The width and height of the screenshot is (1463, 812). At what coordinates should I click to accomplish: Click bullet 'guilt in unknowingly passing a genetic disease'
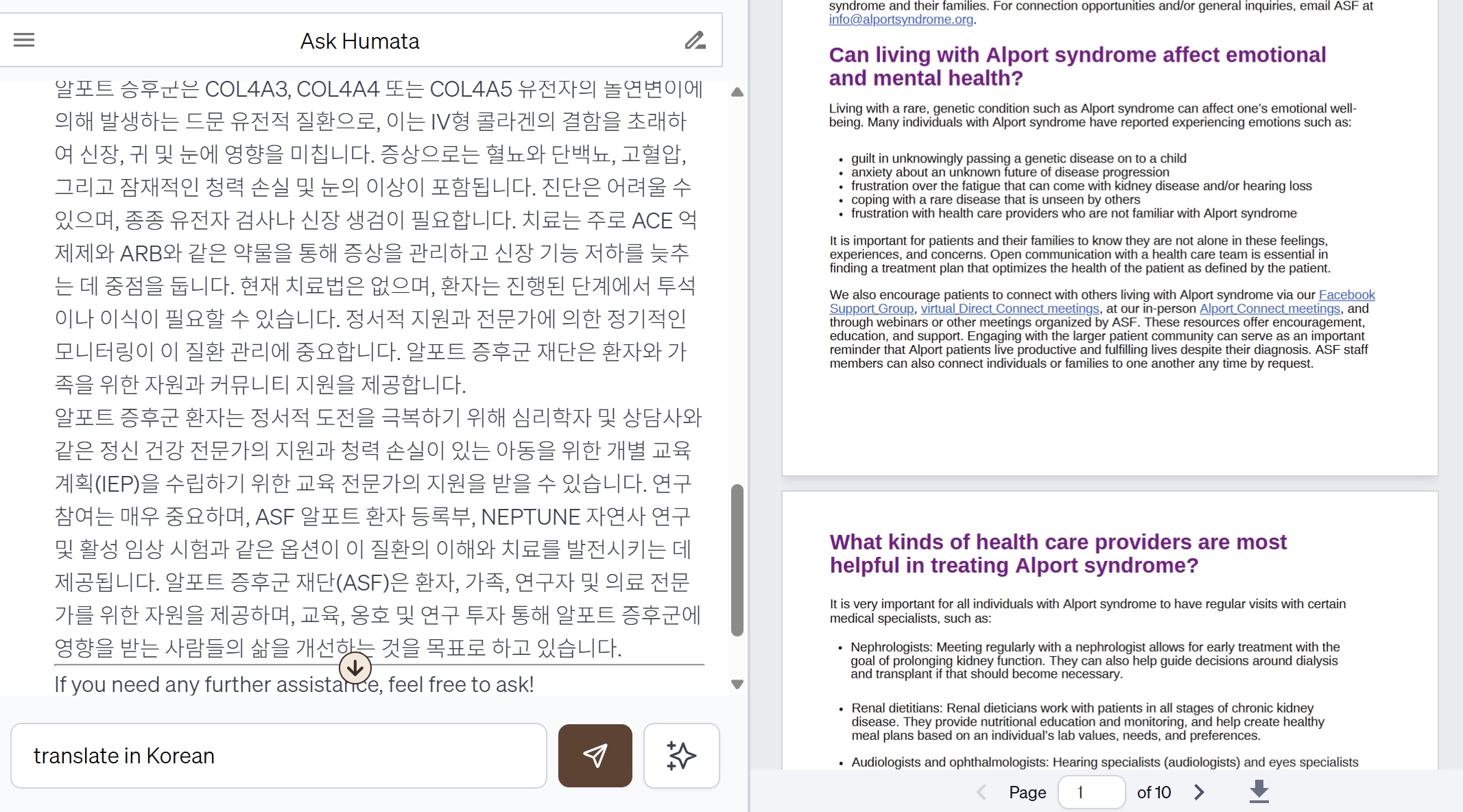[x=1019, y=158]
